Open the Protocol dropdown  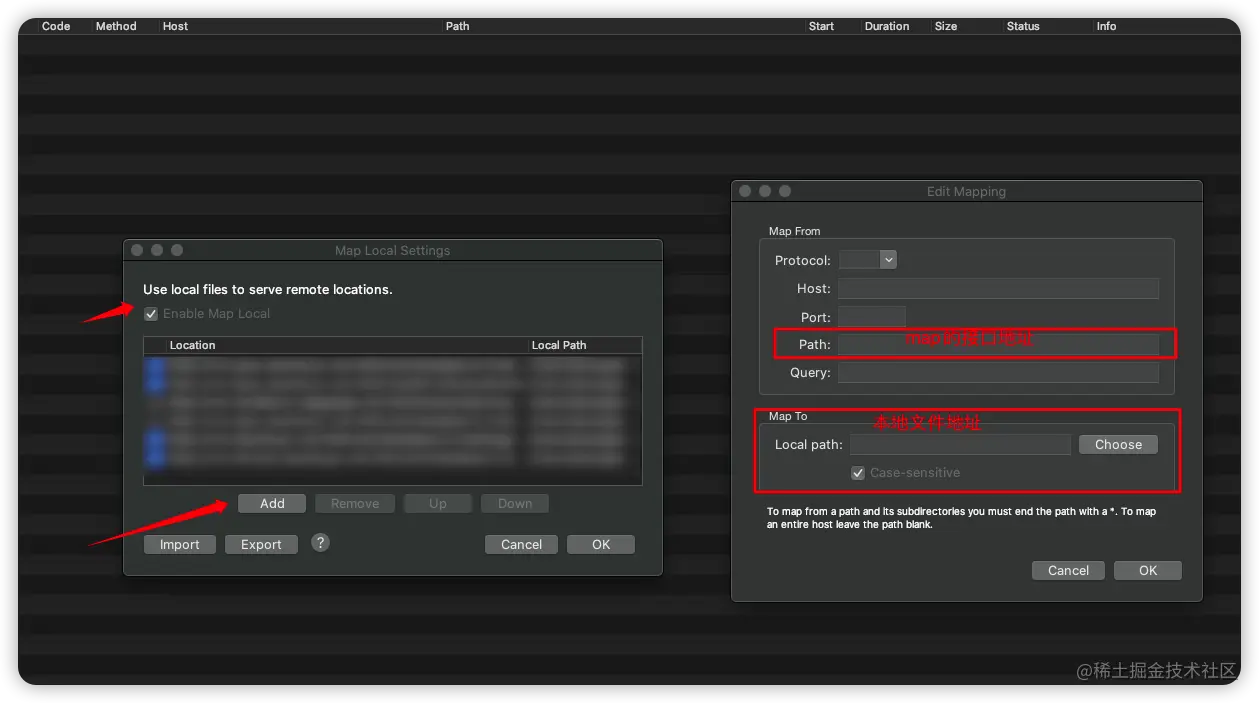click(x=868, y=260)
